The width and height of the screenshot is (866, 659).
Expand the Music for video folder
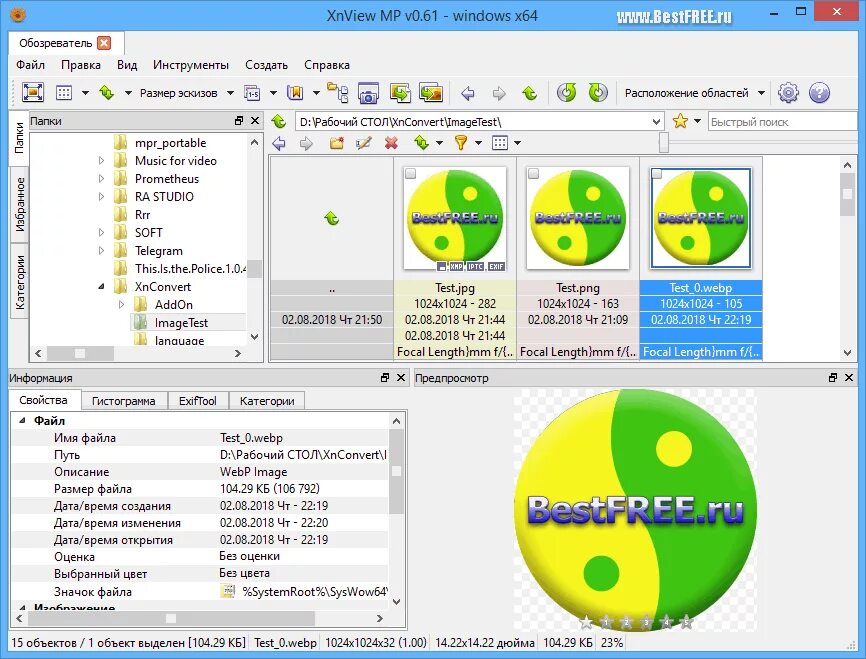pyautogui.click(x=102, y=161)
